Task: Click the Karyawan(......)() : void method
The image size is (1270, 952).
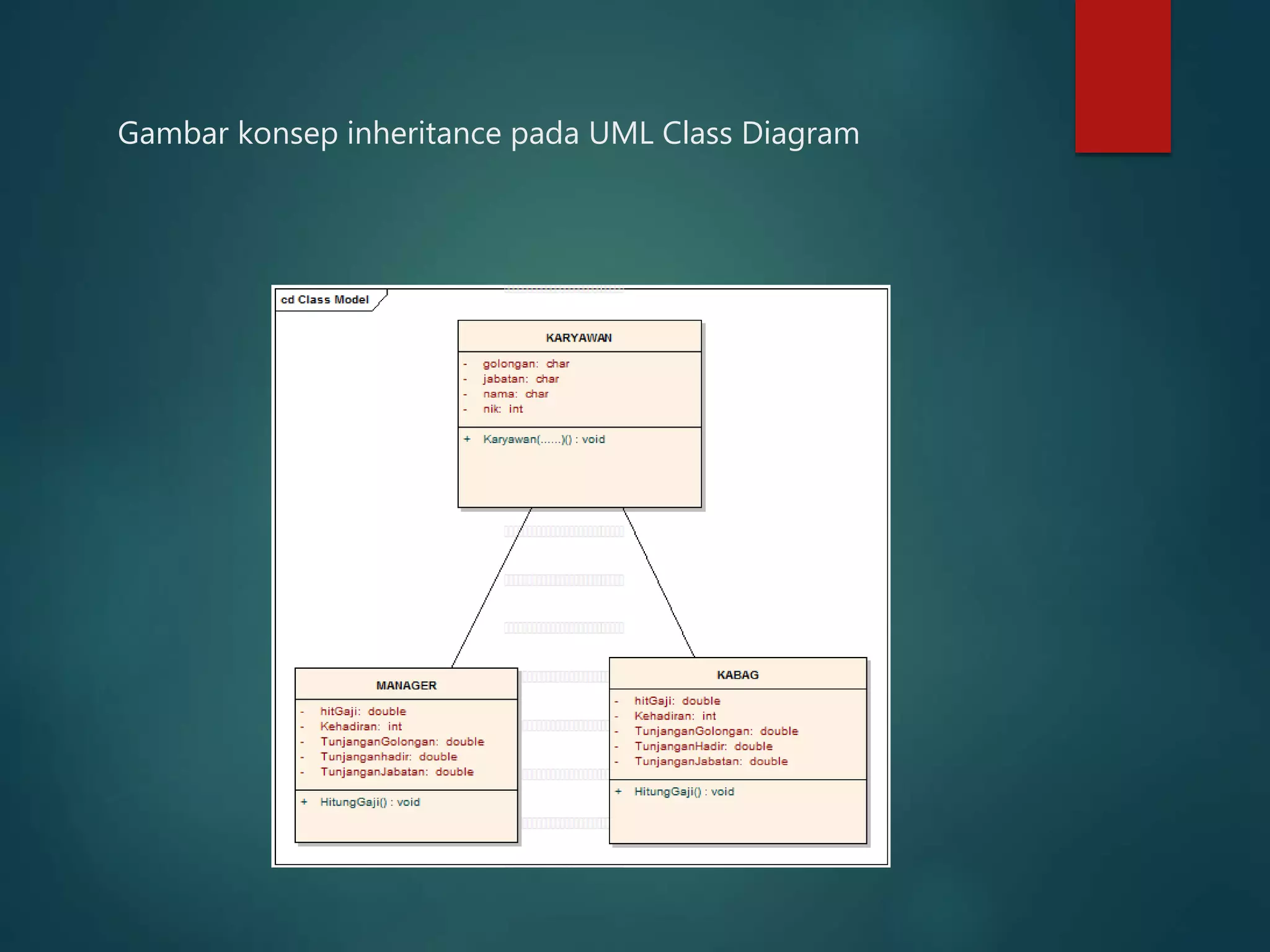Action: click(x=544, y=439)
